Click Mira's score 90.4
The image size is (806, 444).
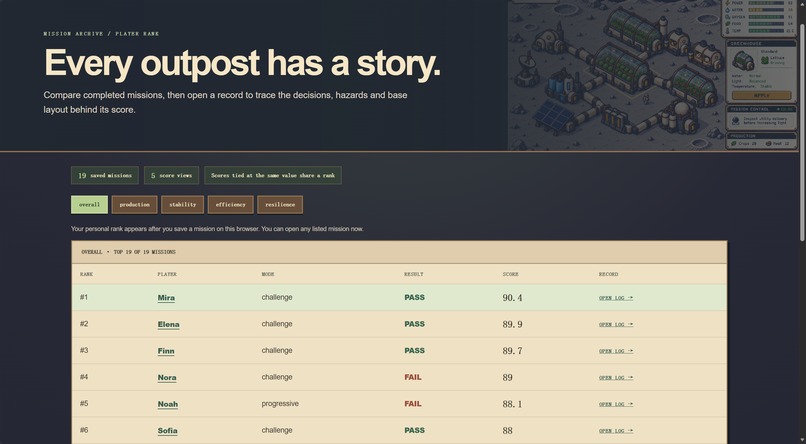(x=512, y=298)
